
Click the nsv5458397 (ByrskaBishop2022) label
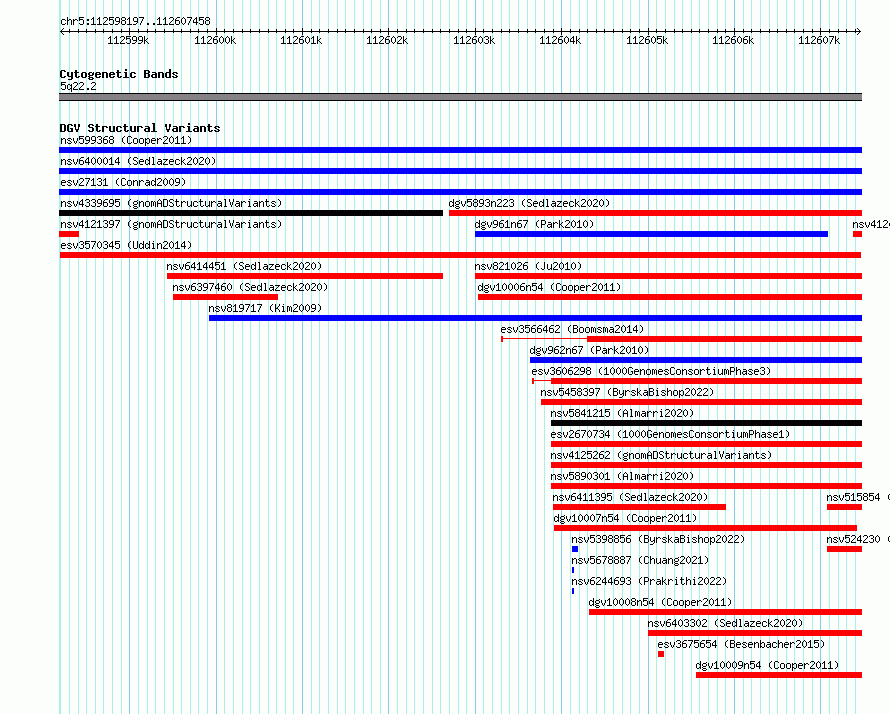point(627,392)
